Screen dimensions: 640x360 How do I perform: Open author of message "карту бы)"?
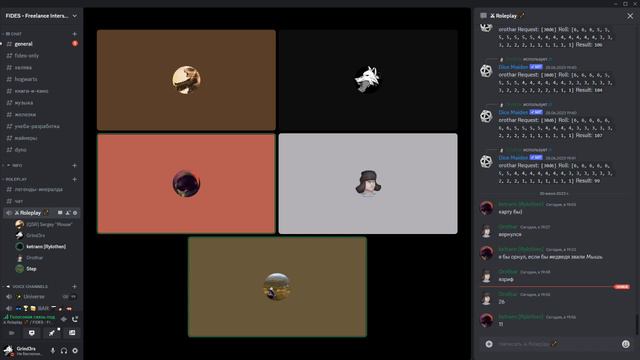[x=521, y=204]
